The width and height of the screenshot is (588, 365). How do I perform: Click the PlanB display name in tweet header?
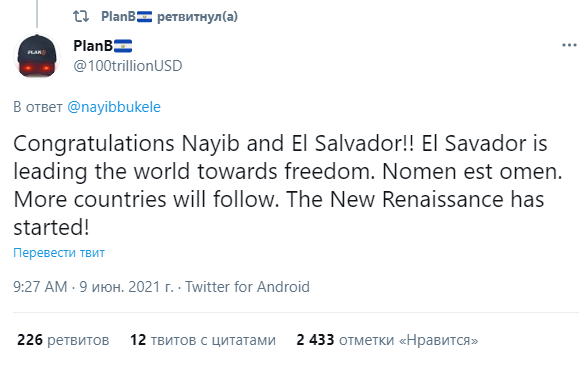coord(93,46)
